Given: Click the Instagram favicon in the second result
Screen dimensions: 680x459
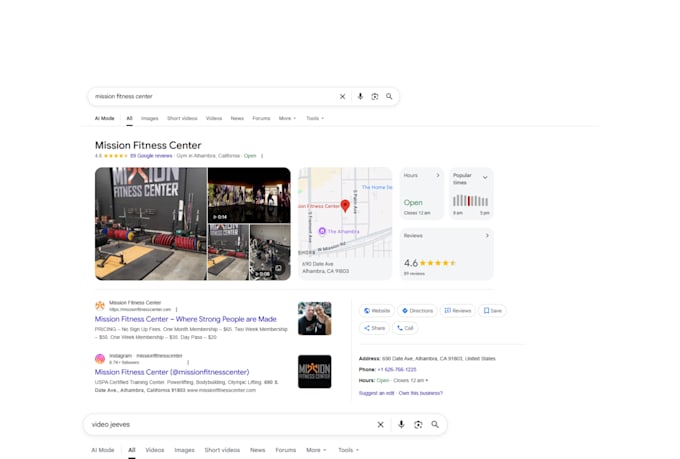Looking at the screenshot, I should point(100,359).
